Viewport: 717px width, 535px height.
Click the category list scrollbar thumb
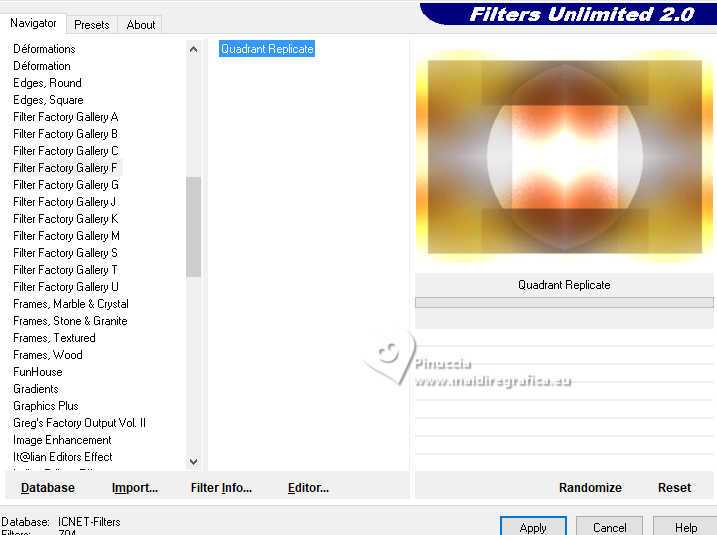(193, 227)
